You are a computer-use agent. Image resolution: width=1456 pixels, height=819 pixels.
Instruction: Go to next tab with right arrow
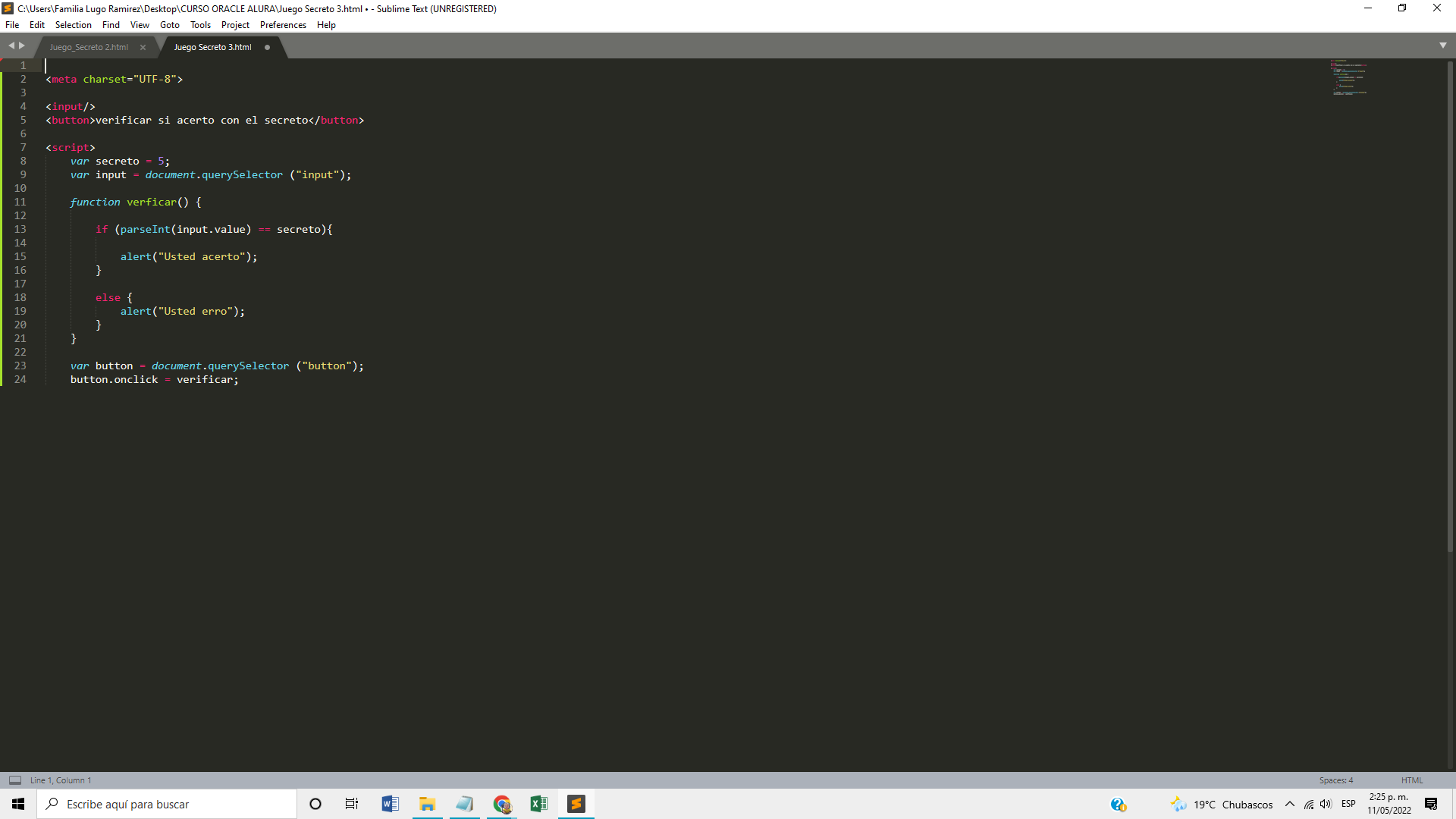(x=22, y=46)
